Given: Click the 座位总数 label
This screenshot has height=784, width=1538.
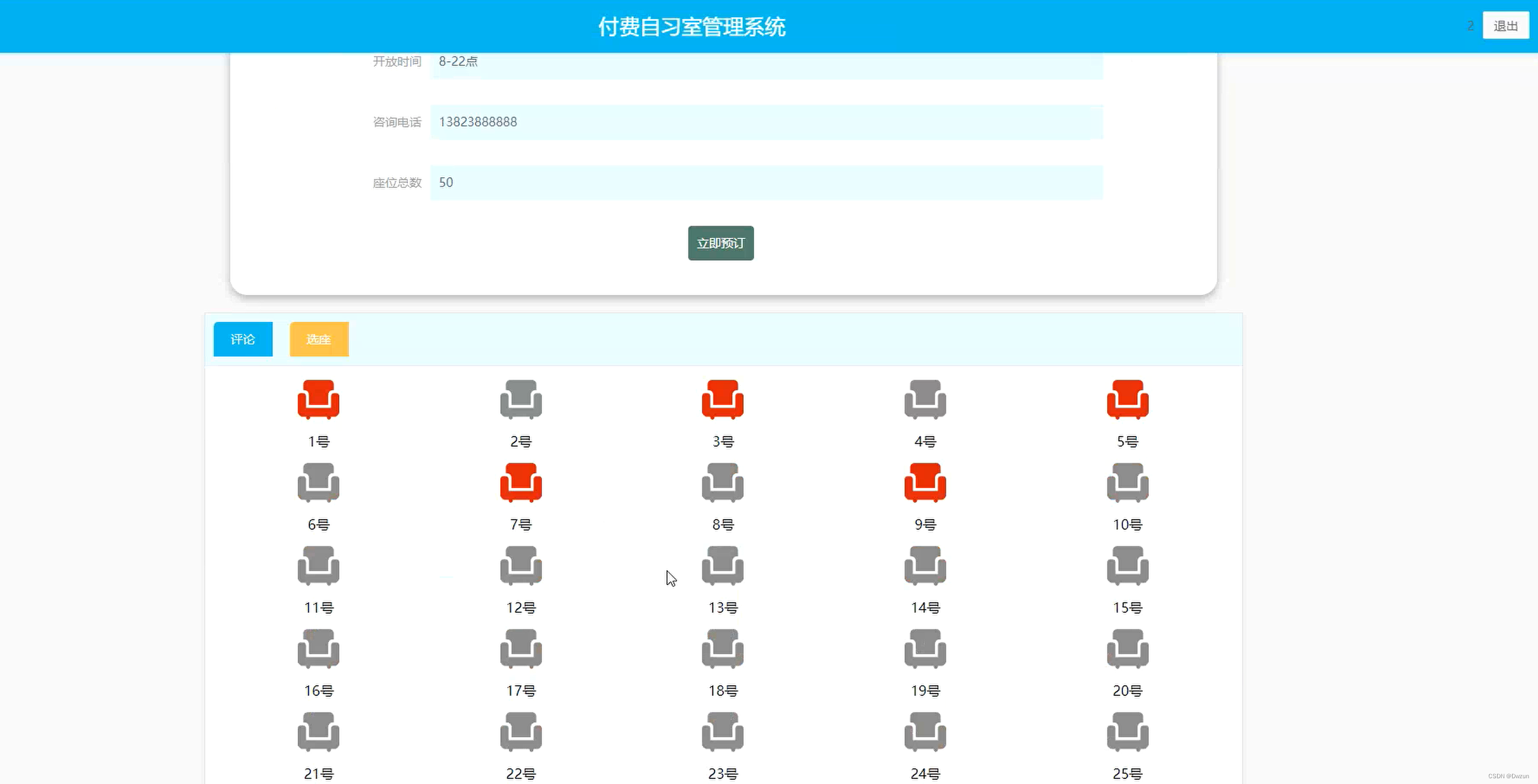Looking at the screenshot, I should (397, 182).
